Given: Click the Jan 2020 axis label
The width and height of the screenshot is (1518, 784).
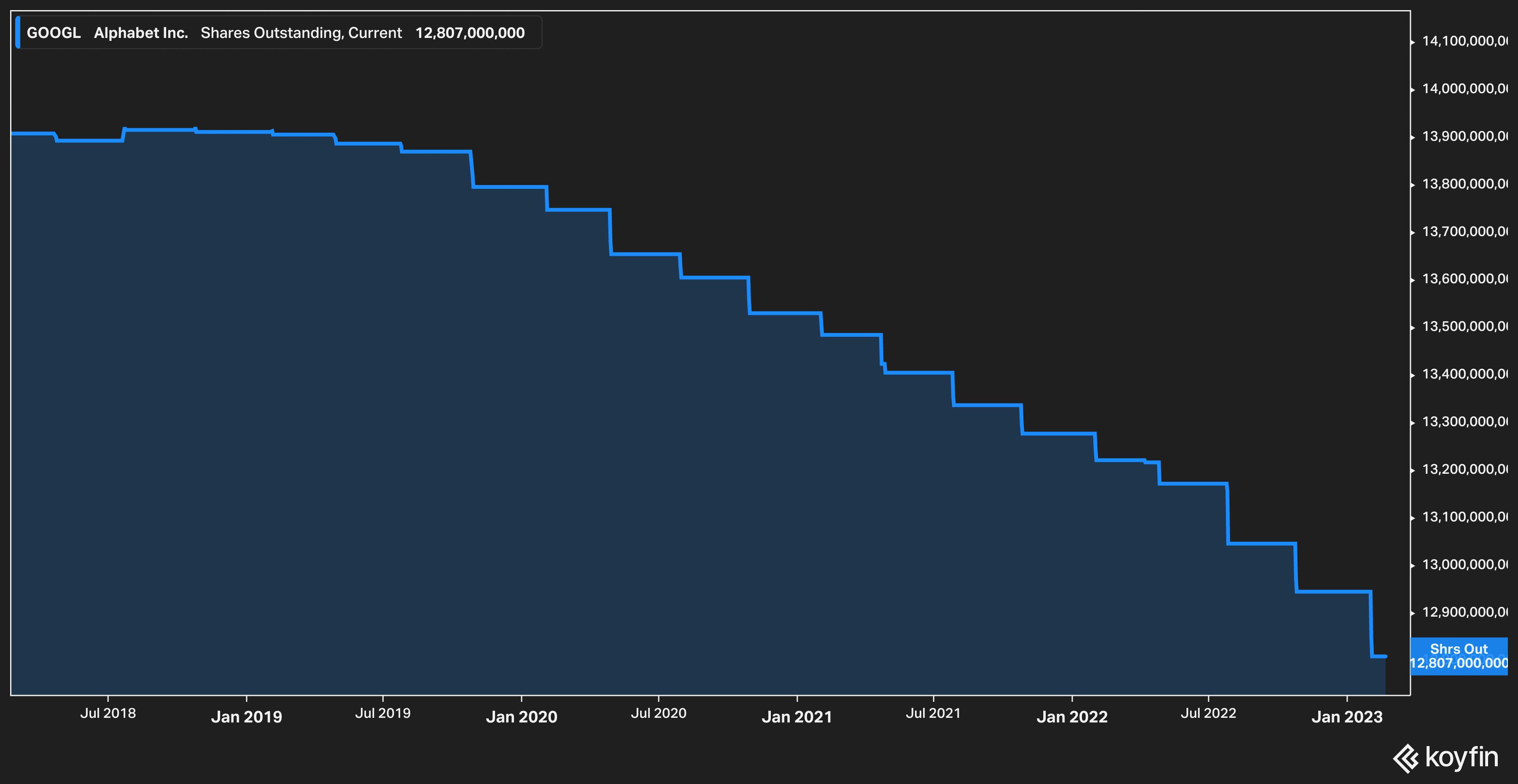Looking at the screenshot, I should pos(522,717).
